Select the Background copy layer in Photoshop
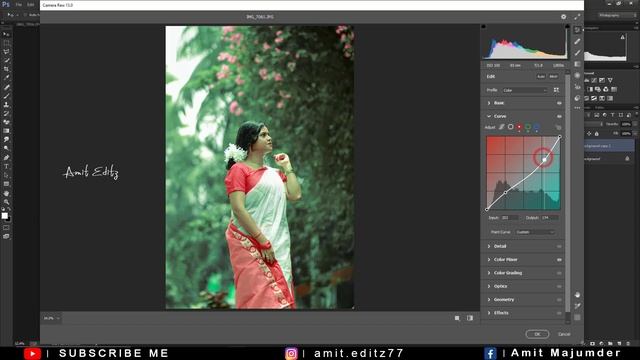 tap(609, 146)
